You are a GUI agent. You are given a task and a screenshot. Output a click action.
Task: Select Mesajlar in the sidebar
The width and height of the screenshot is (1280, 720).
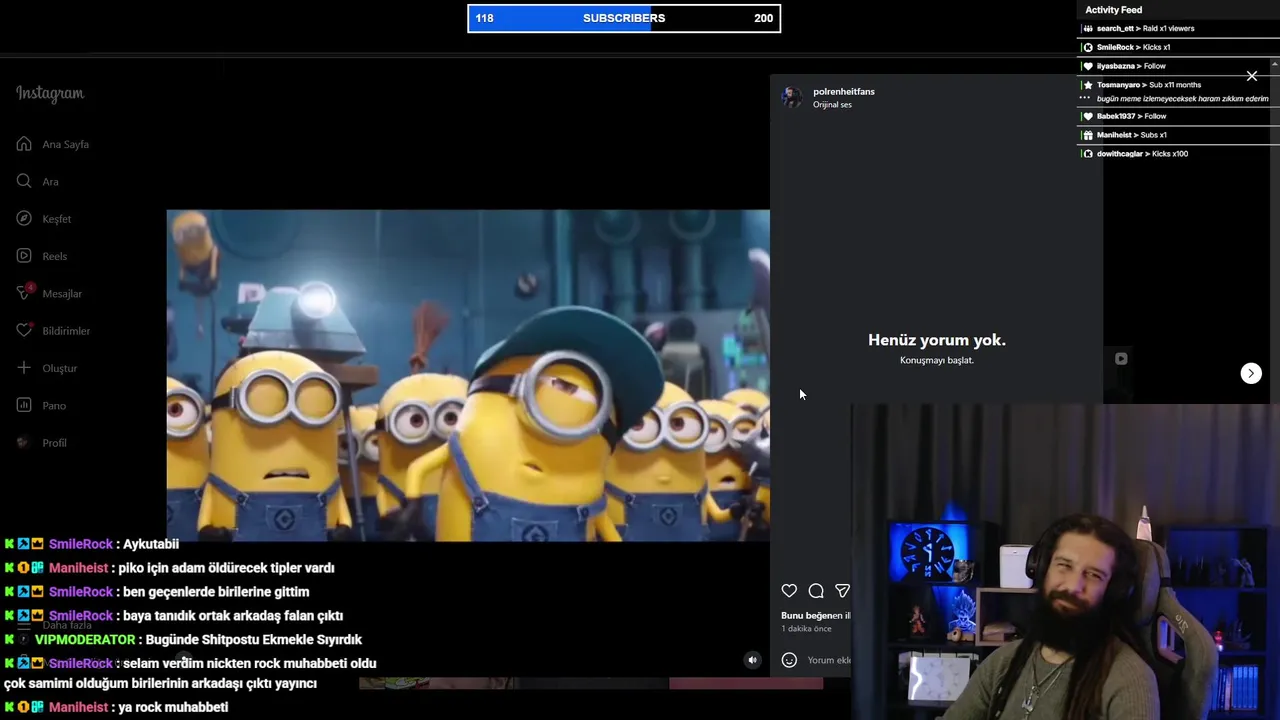pyautogui.click(x=62, y=293)
